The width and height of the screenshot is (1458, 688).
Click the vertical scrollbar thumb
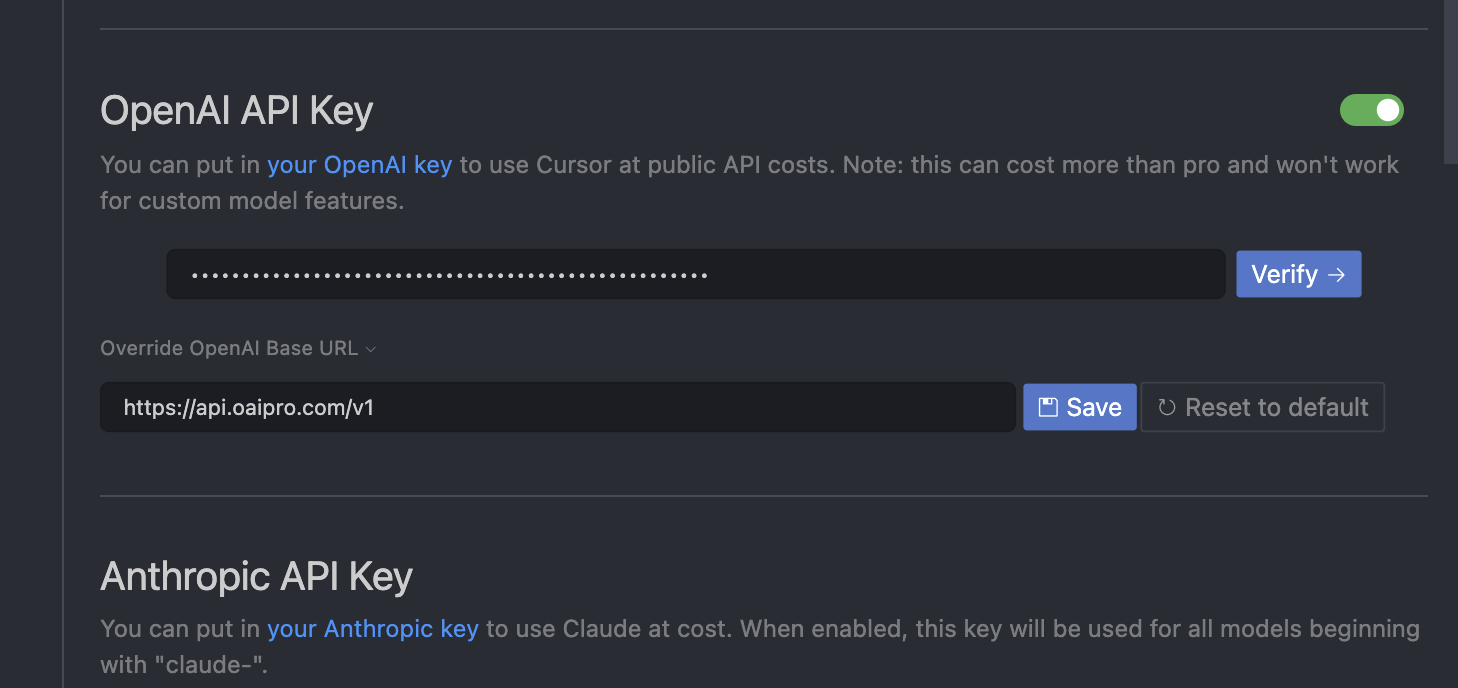1451,80
